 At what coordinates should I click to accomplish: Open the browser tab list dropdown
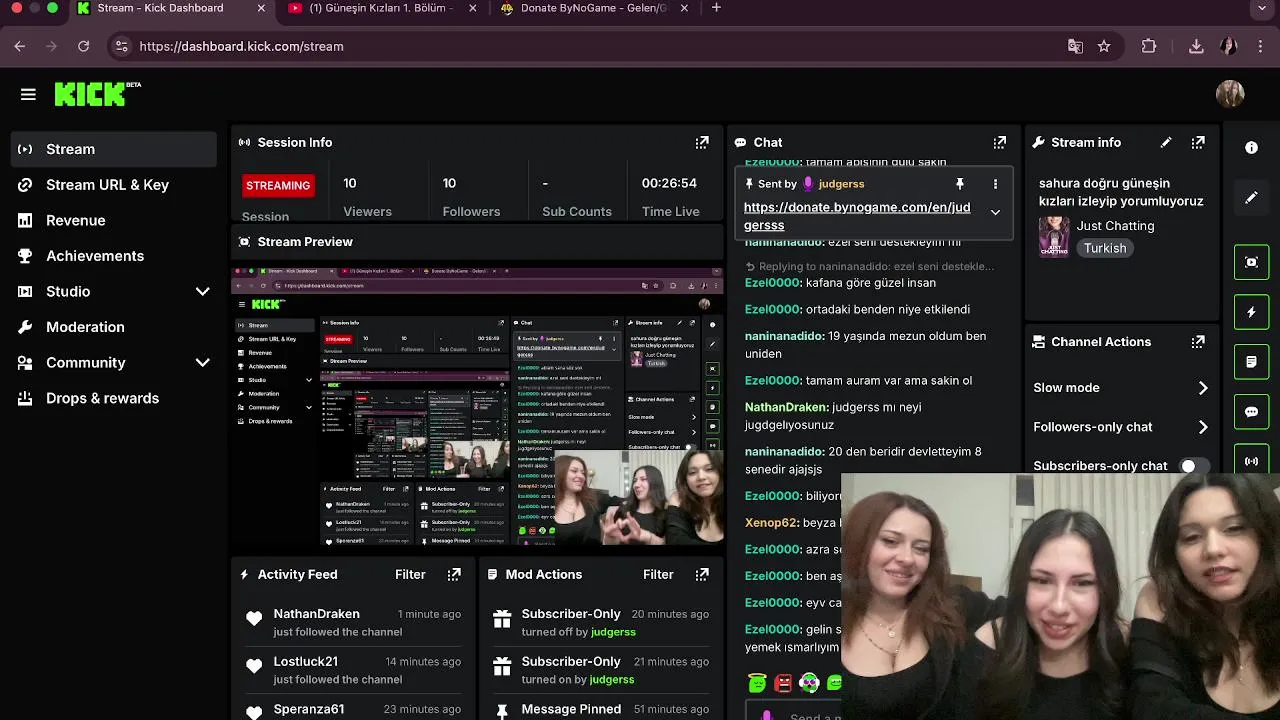pos(1260,9)
